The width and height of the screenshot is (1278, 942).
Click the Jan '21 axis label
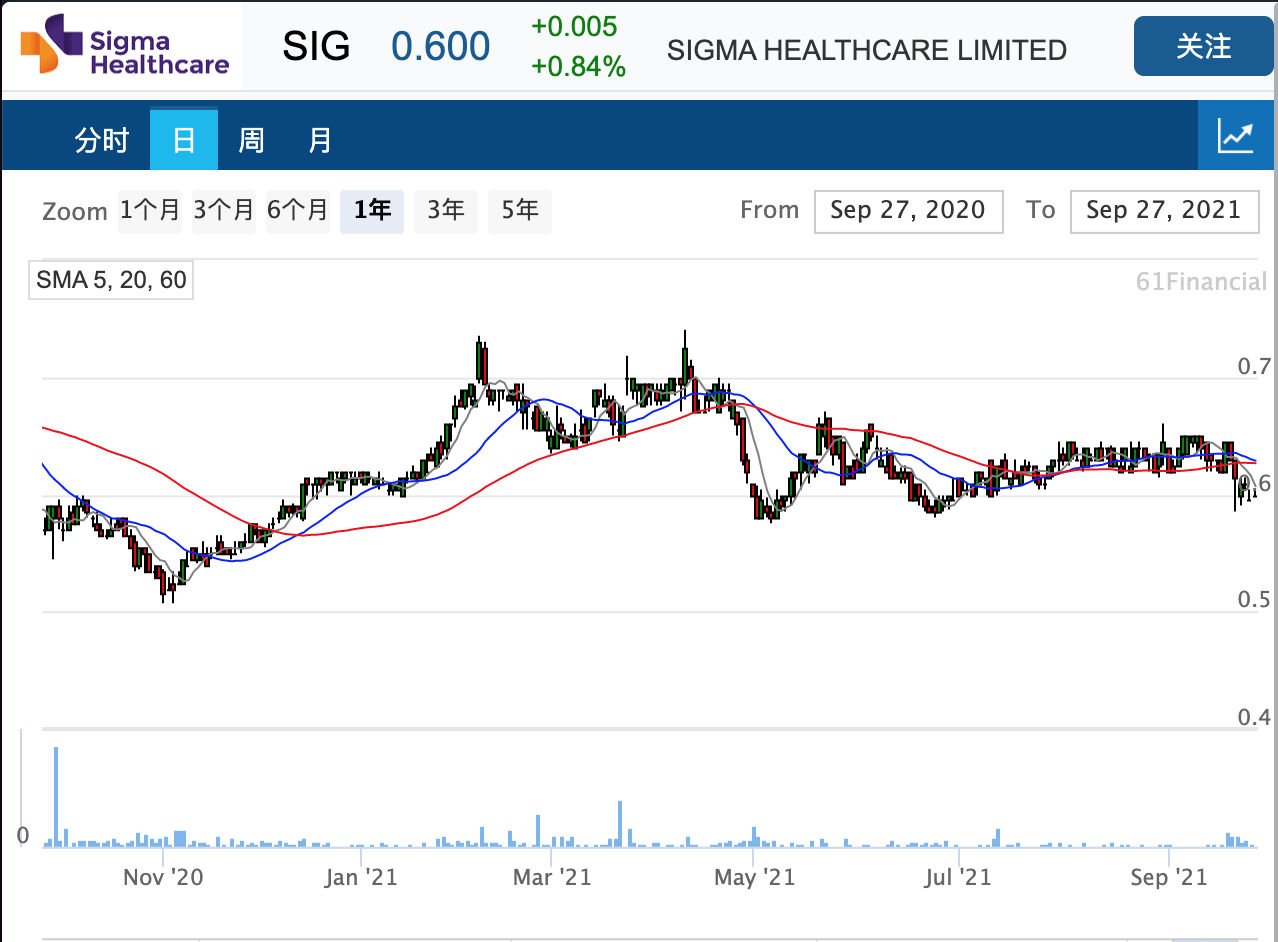click(x=362, y=877)
